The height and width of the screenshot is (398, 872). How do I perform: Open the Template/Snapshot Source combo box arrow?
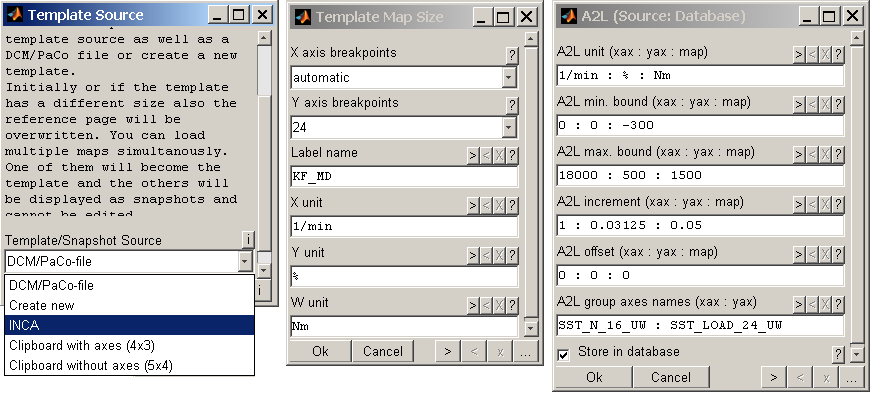(x=245, y=261)
